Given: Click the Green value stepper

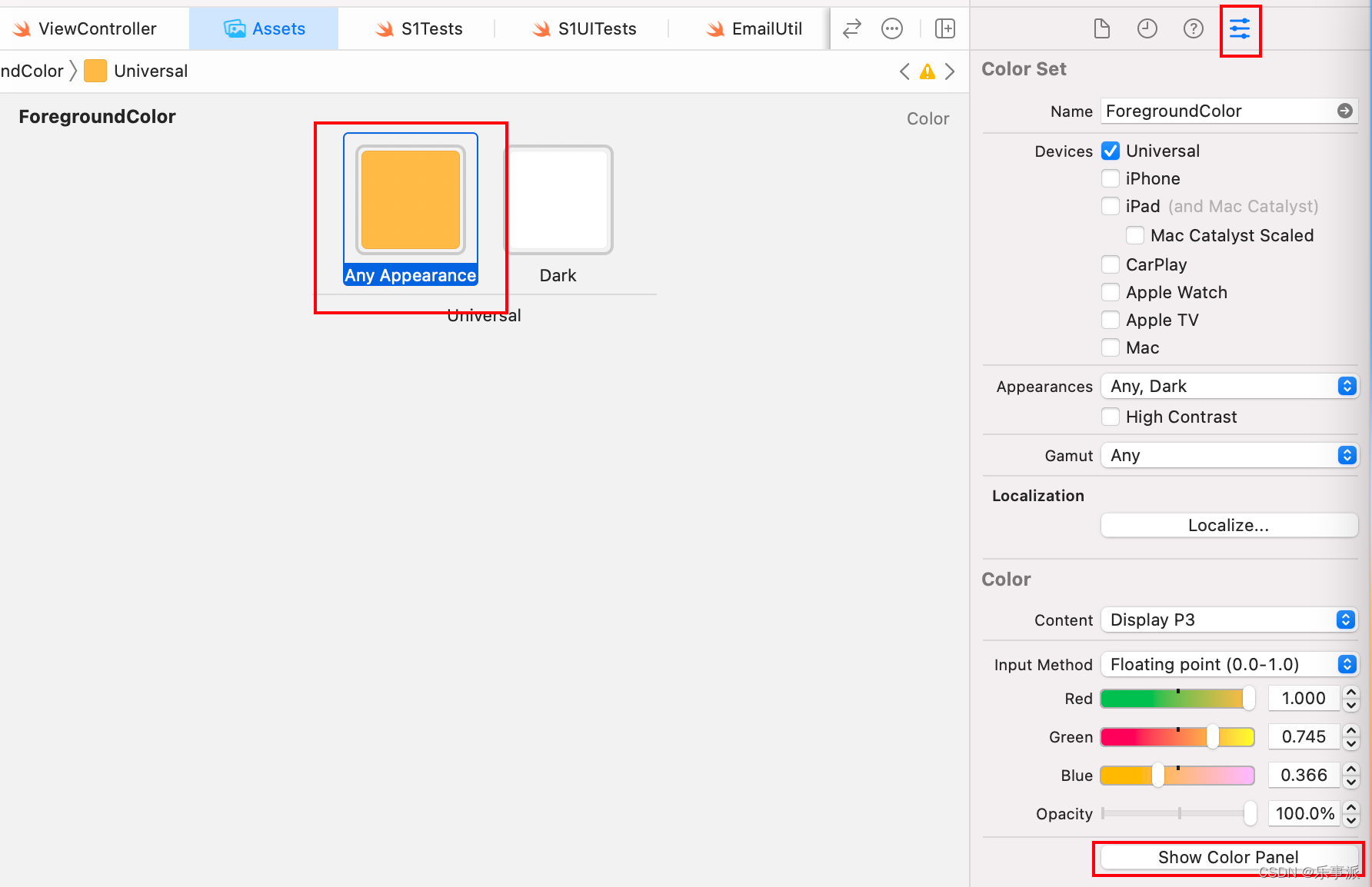Looking at the screenshot, I should point(1351,736).
